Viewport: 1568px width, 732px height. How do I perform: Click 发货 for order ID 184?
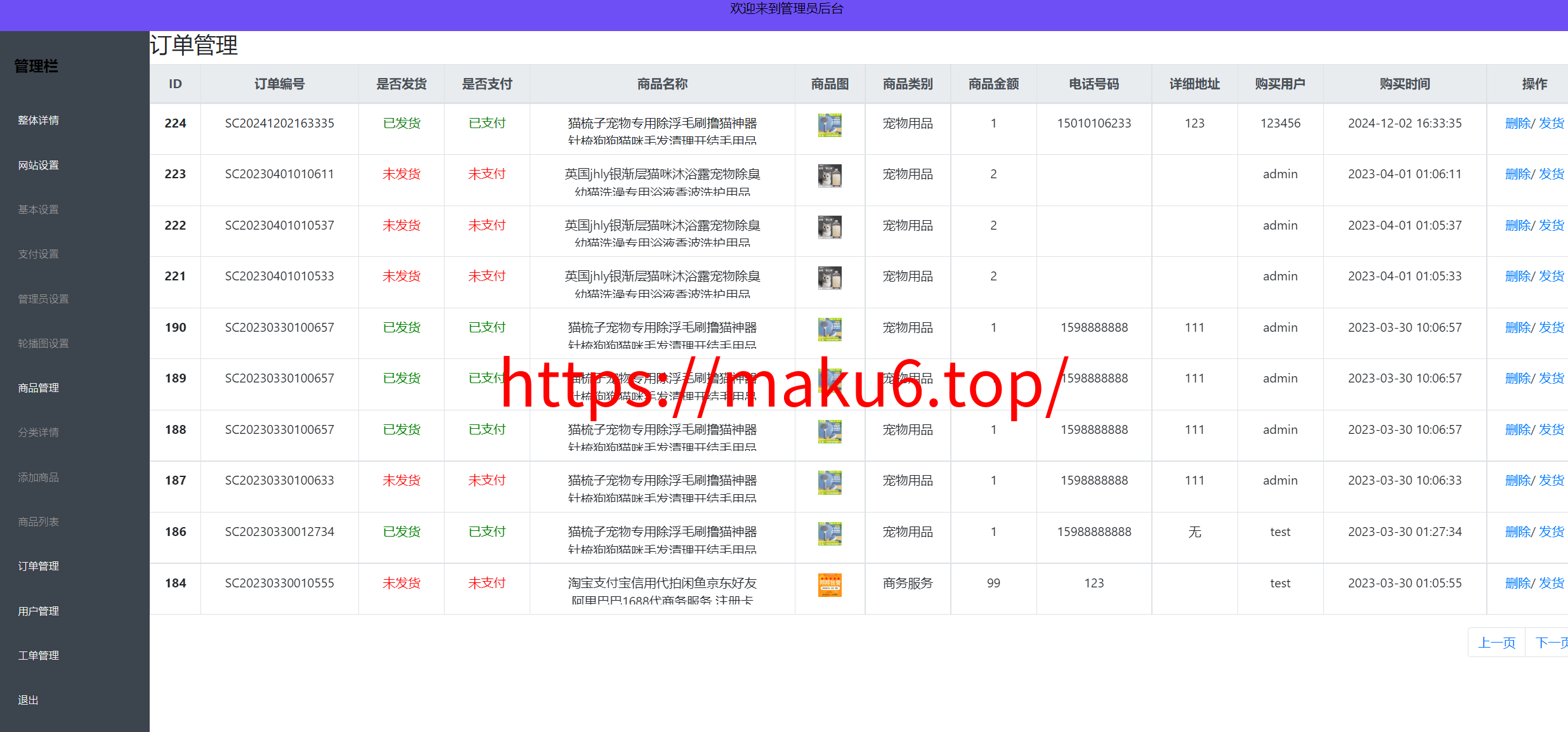[1552, 583]
